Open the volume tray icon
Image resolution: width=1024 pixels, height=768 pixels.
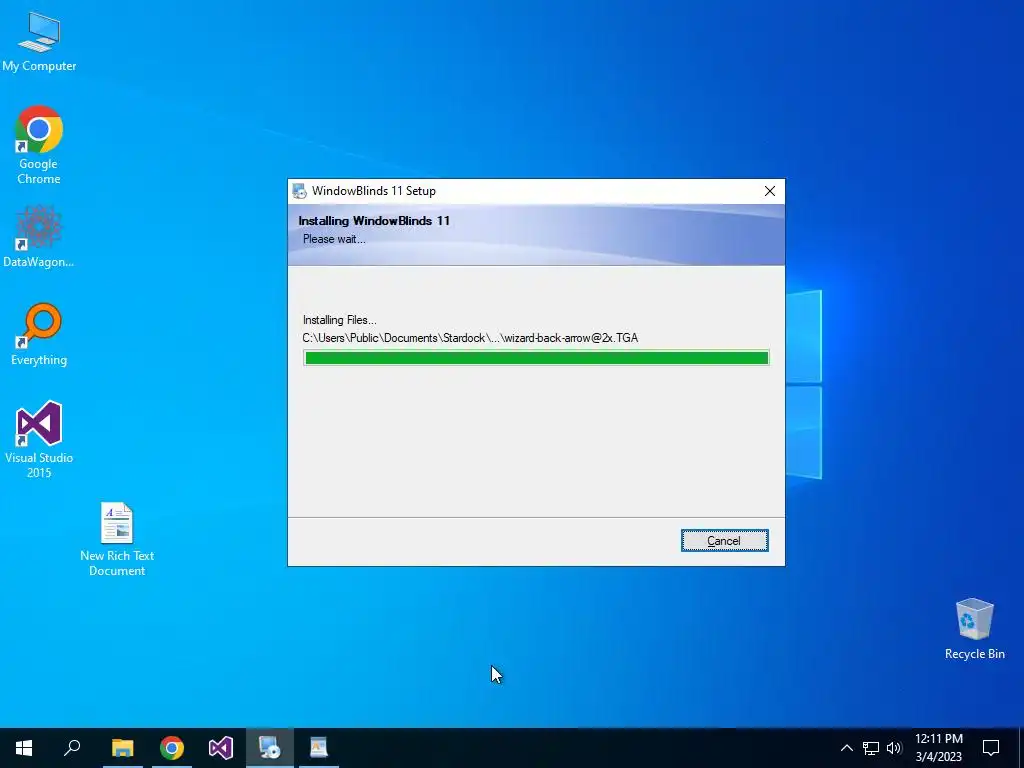(894, 748)
